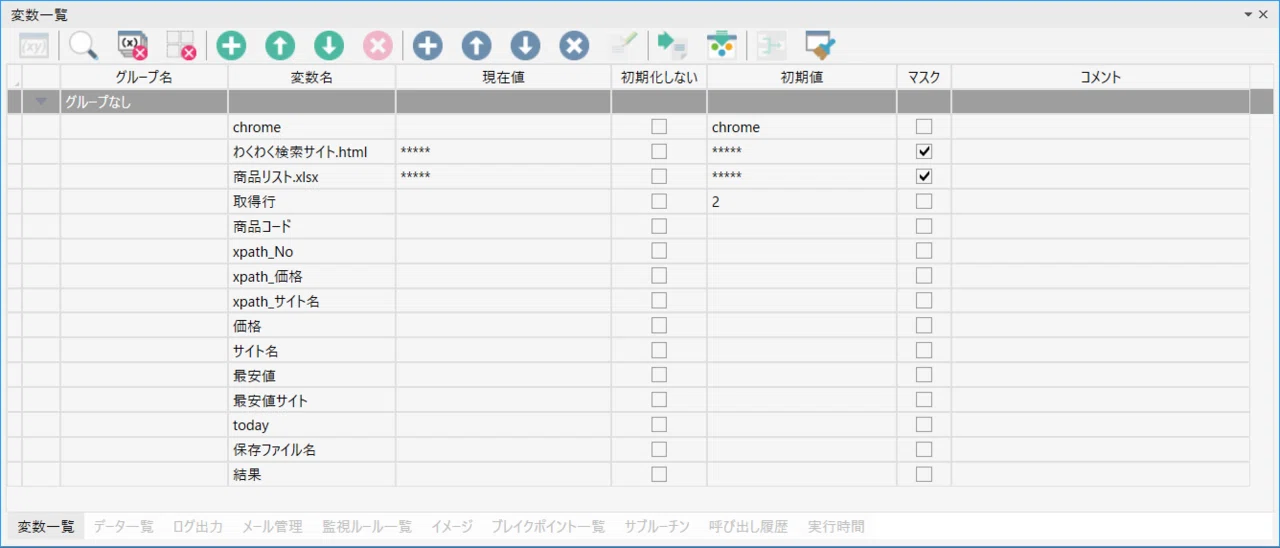Image resolution: width=1280 pixels, height=548 pixels.
Task: Switch to the ログ出力 tab
Action: 197,526
